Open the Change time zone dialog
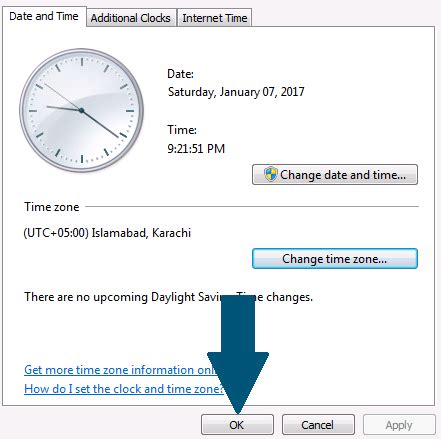The width and height of the screenshot is (441, 439). click(335, 258)
